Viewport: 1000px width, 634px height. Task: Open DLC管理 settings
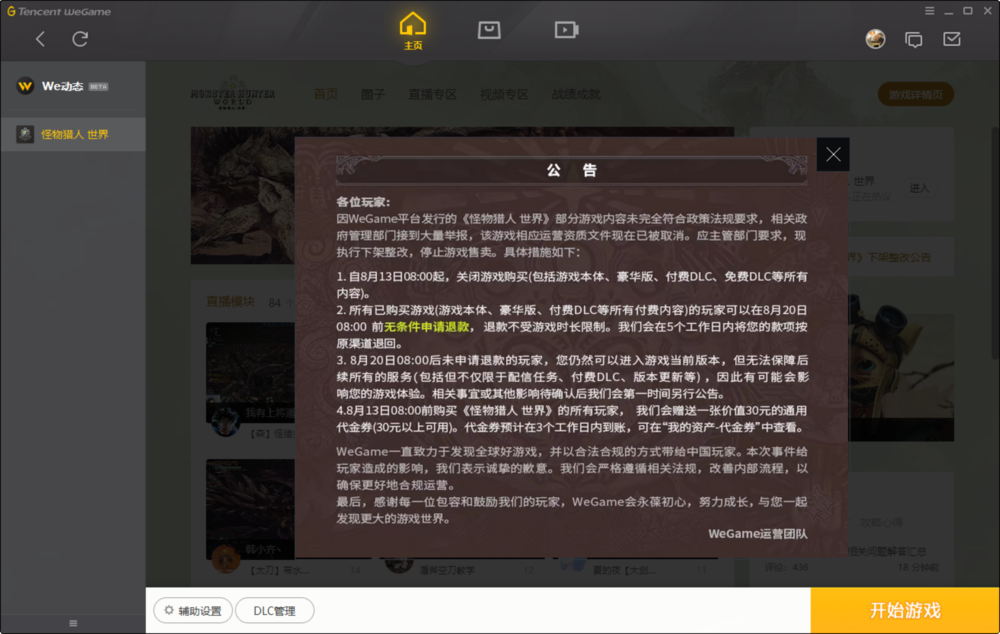coord(275,610)
